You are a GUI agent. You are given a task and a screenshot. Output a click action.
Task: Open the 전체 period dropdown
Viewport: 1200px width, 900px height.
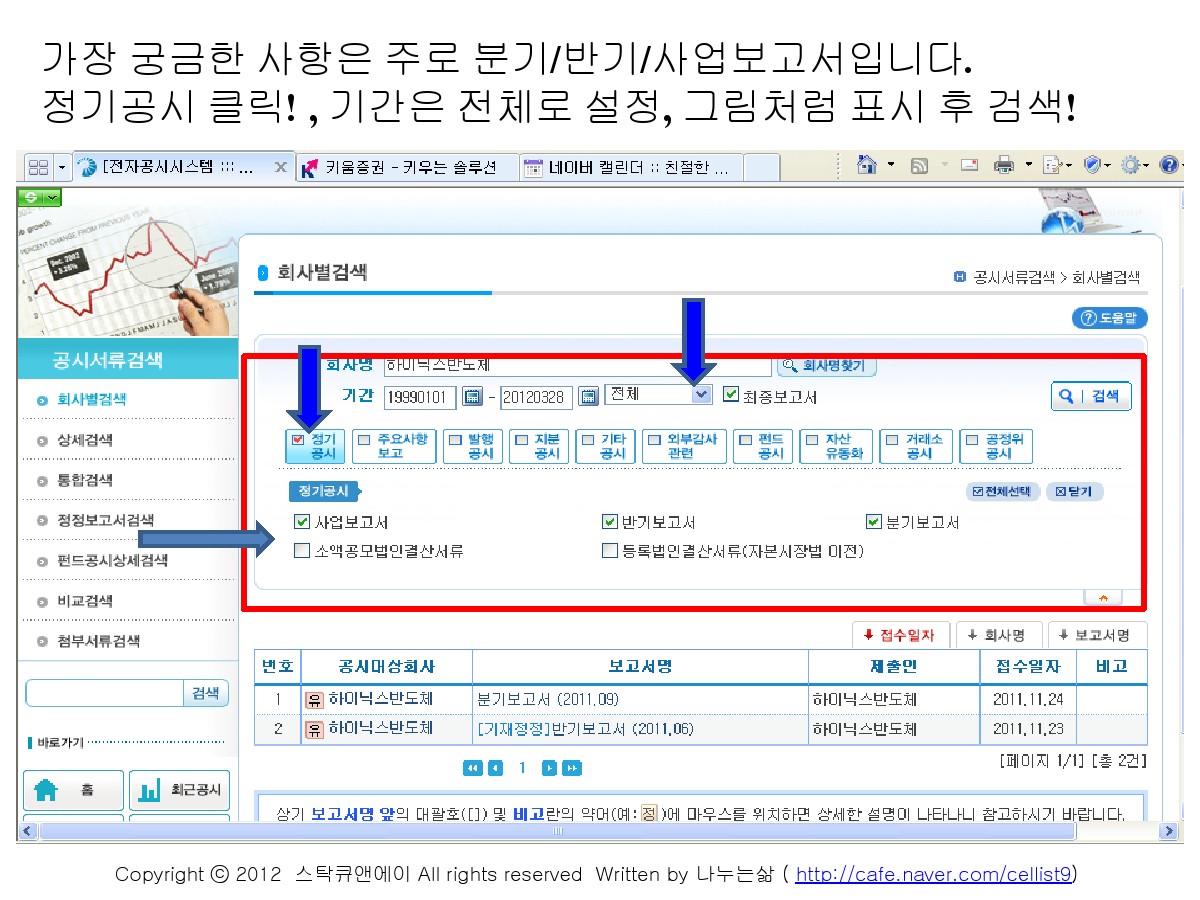tap(701, 395)
